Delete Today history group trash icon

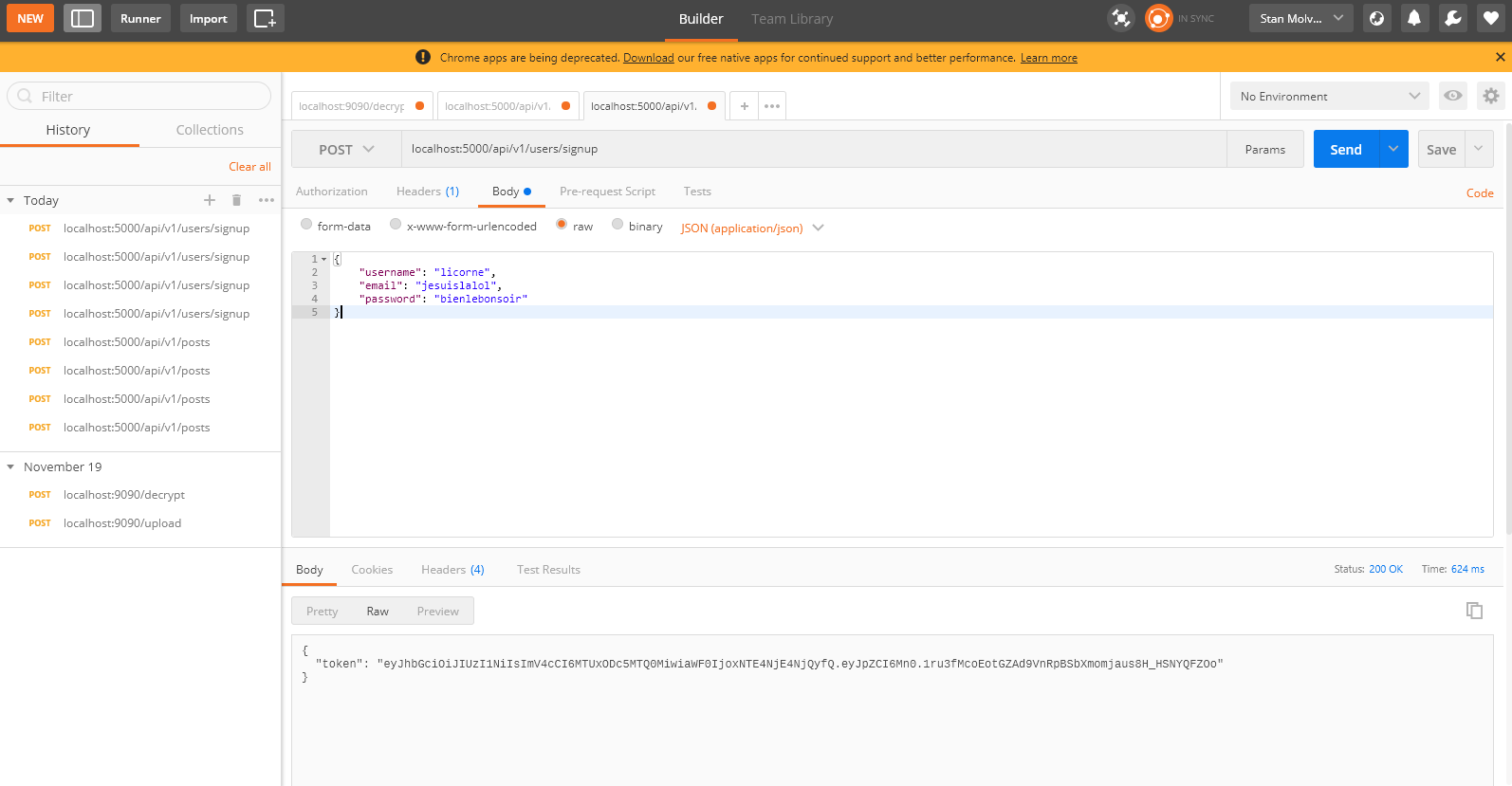(237, 200)
